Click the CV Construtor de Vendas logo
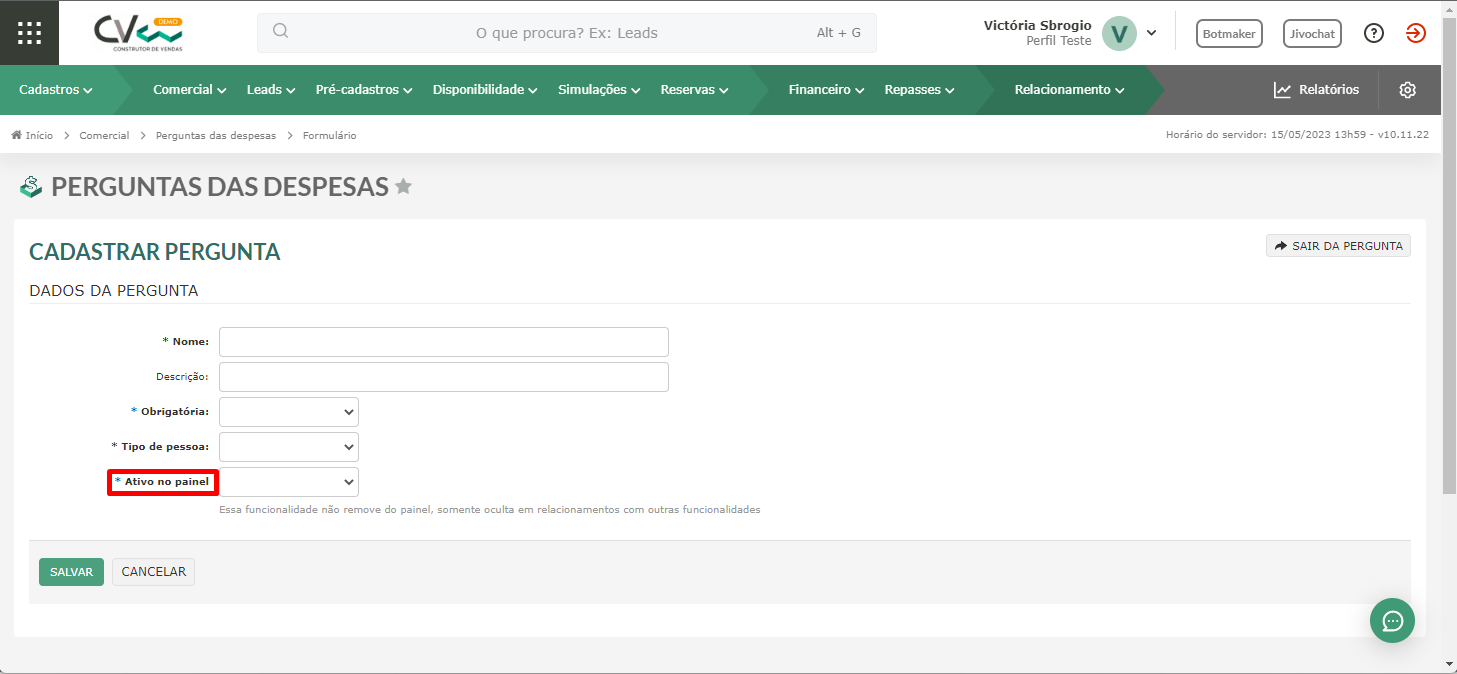The image size is (1457, 674). click(x=139, y=33)
